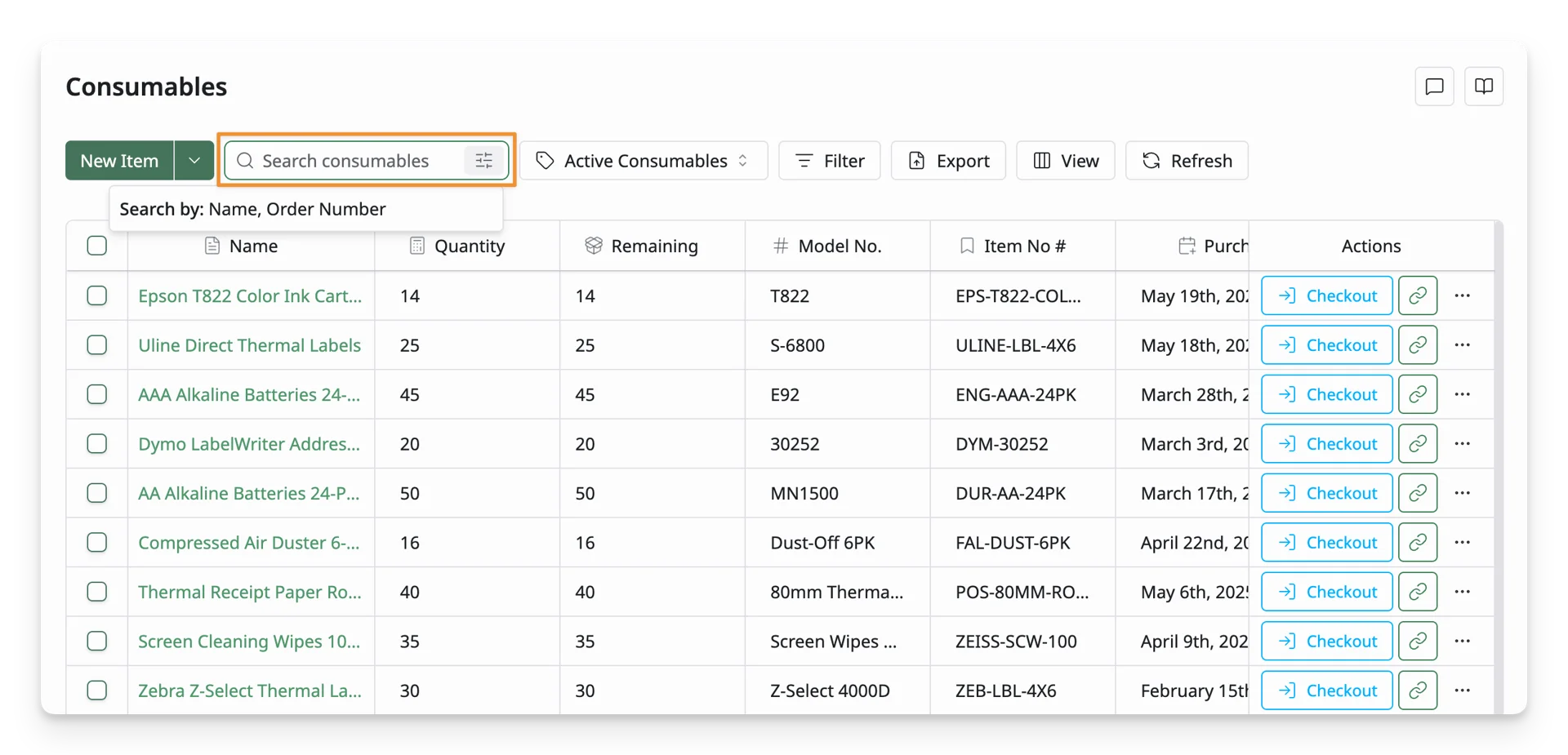This screenshot has width=1568, height=755.
Task: Open more actions for Zebra Z-Select row
Action: (1463, 691)
